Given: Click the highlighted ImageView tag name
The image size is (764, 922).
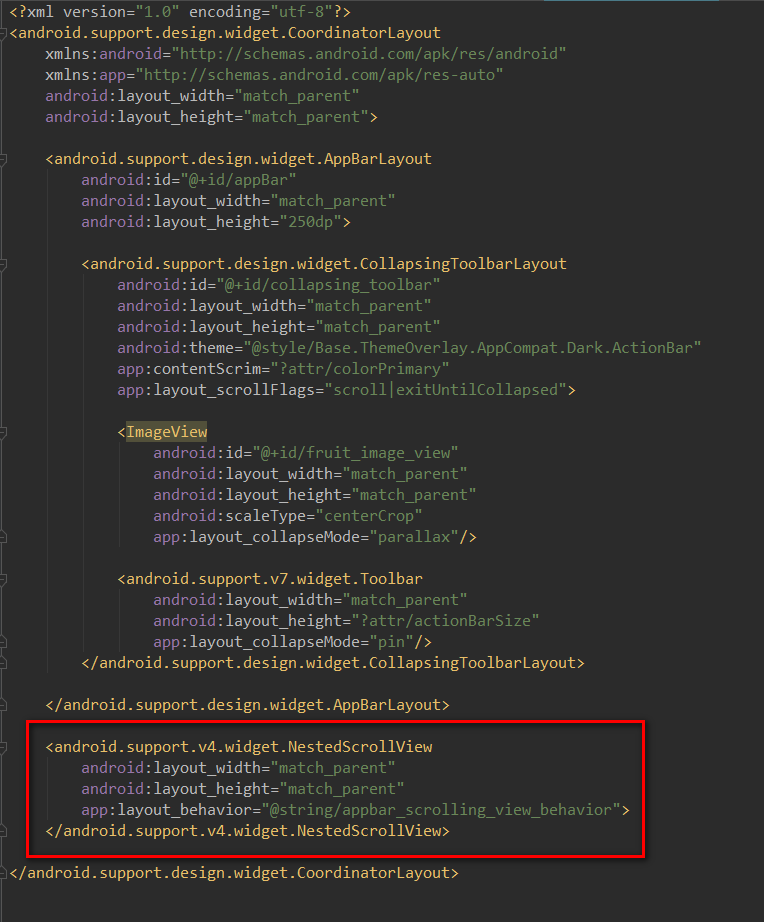Looking at the screenshot, I should tap(166, 432).
